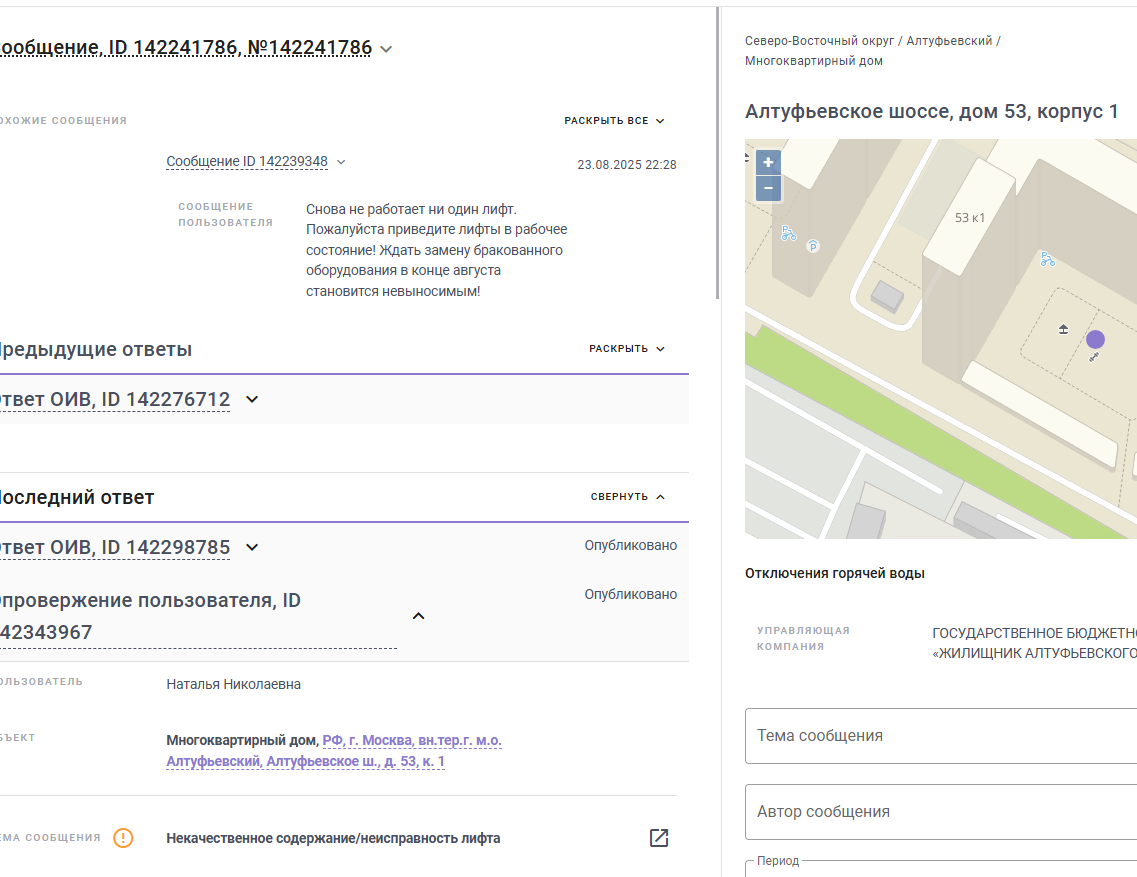Click the playground icon on the map
The width and height of the screenshot is (1137, 877).
1063,329
